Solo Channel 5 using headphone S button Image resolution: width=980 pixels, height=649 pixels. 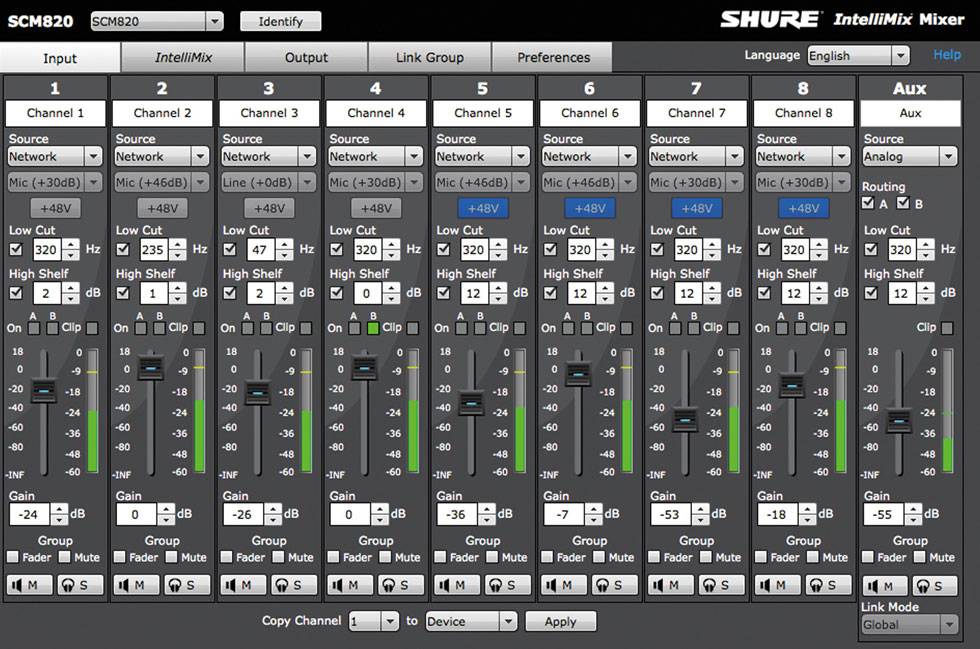coord(508,585)
